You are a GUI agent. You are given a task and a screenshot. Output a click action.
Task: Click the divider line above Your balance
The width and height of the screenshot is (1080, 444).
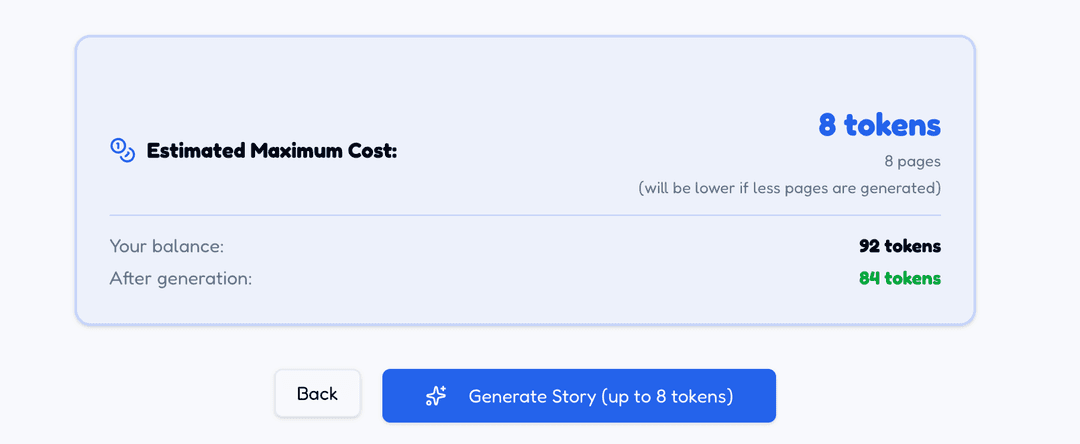[x=525, y=215]
